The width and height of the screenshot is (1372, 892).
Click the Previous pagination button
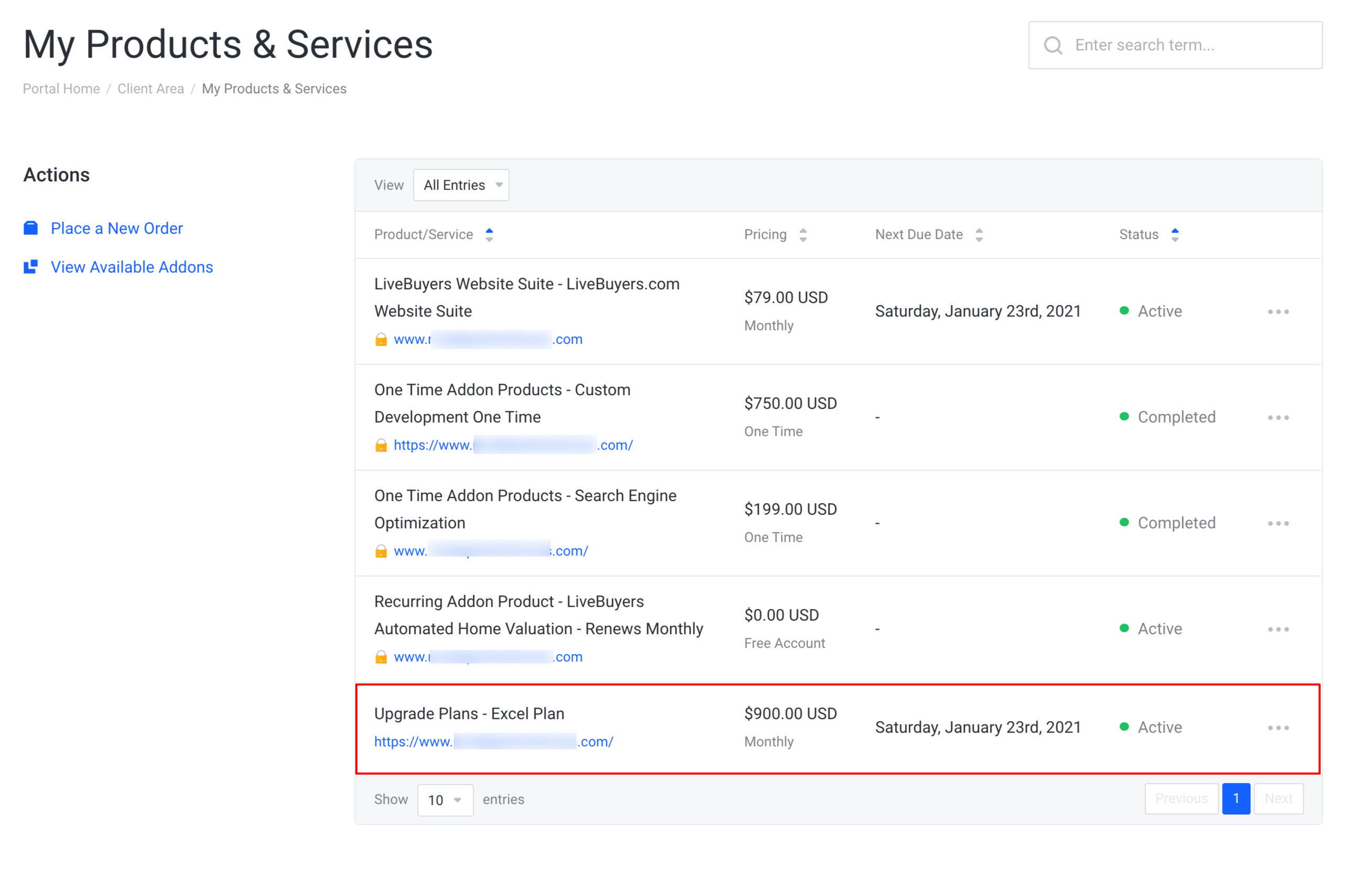pos(1181,799)
